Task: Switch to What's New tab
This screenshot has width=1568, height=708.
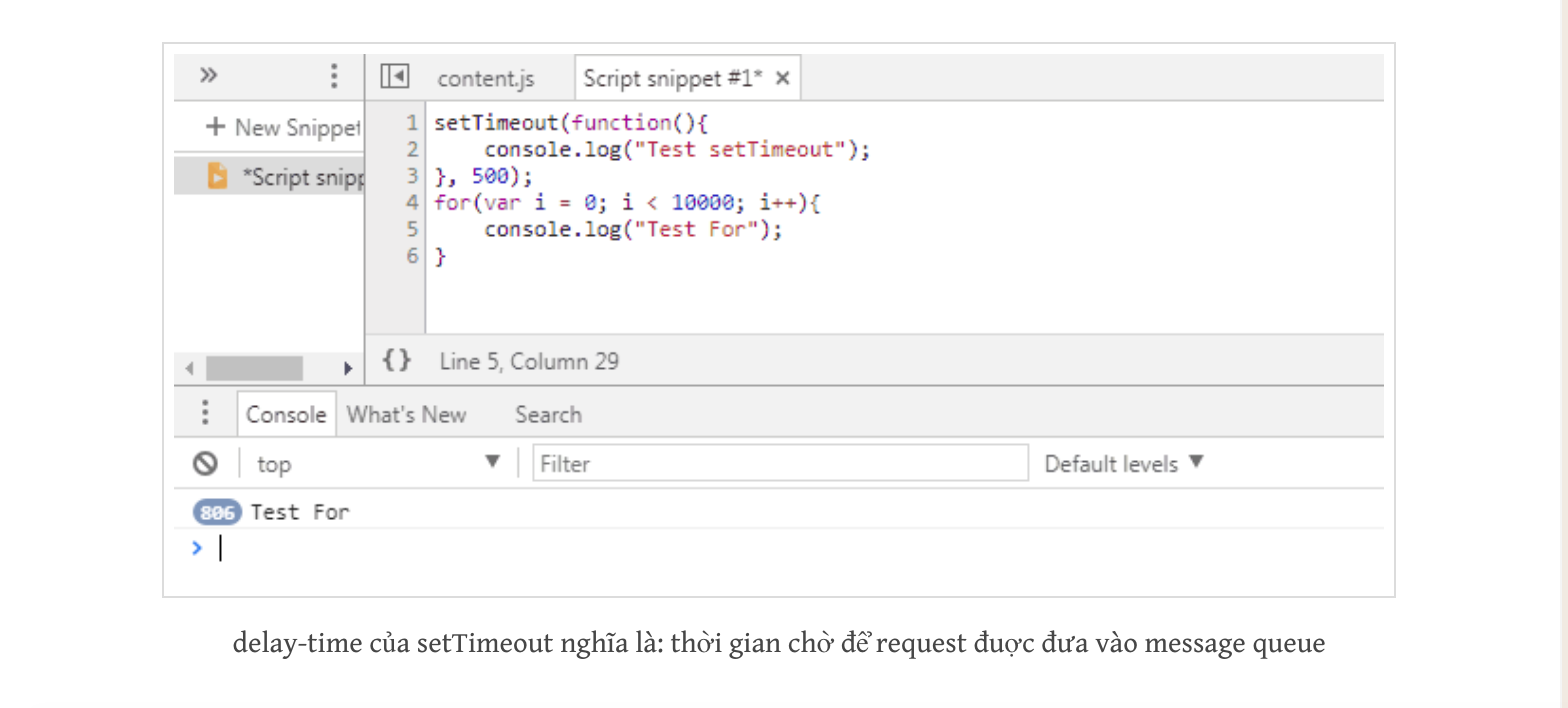Action: point(406,414)
